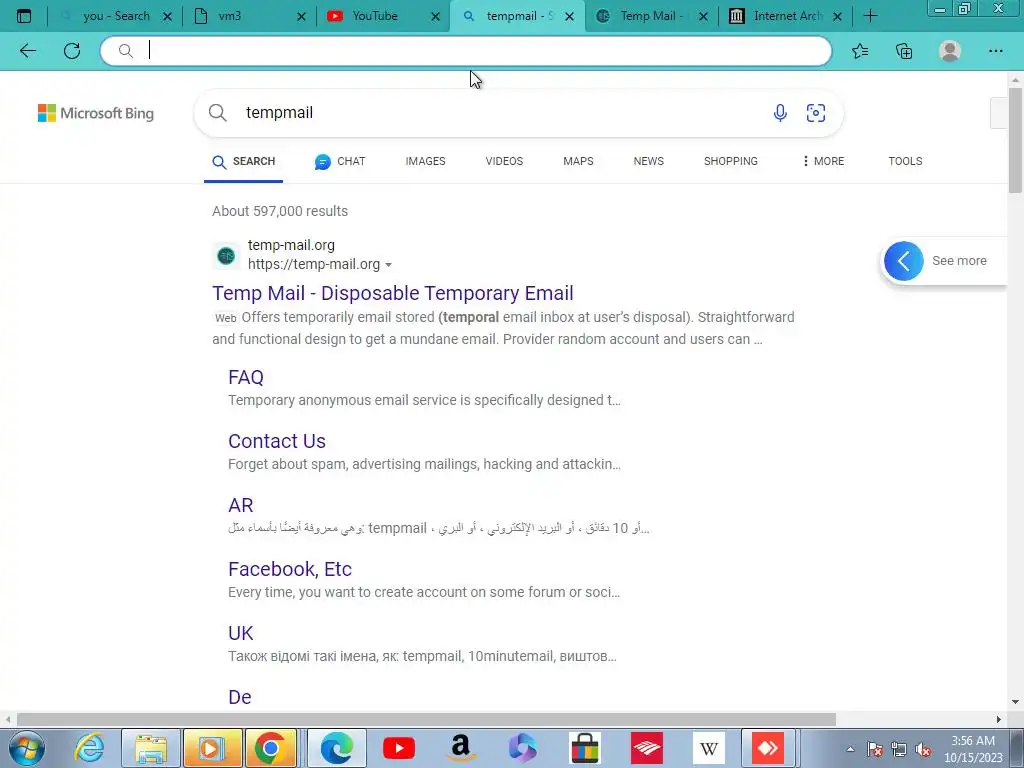Click the muted speaker tray icon
1024x768 pixels.
point(923,750)
